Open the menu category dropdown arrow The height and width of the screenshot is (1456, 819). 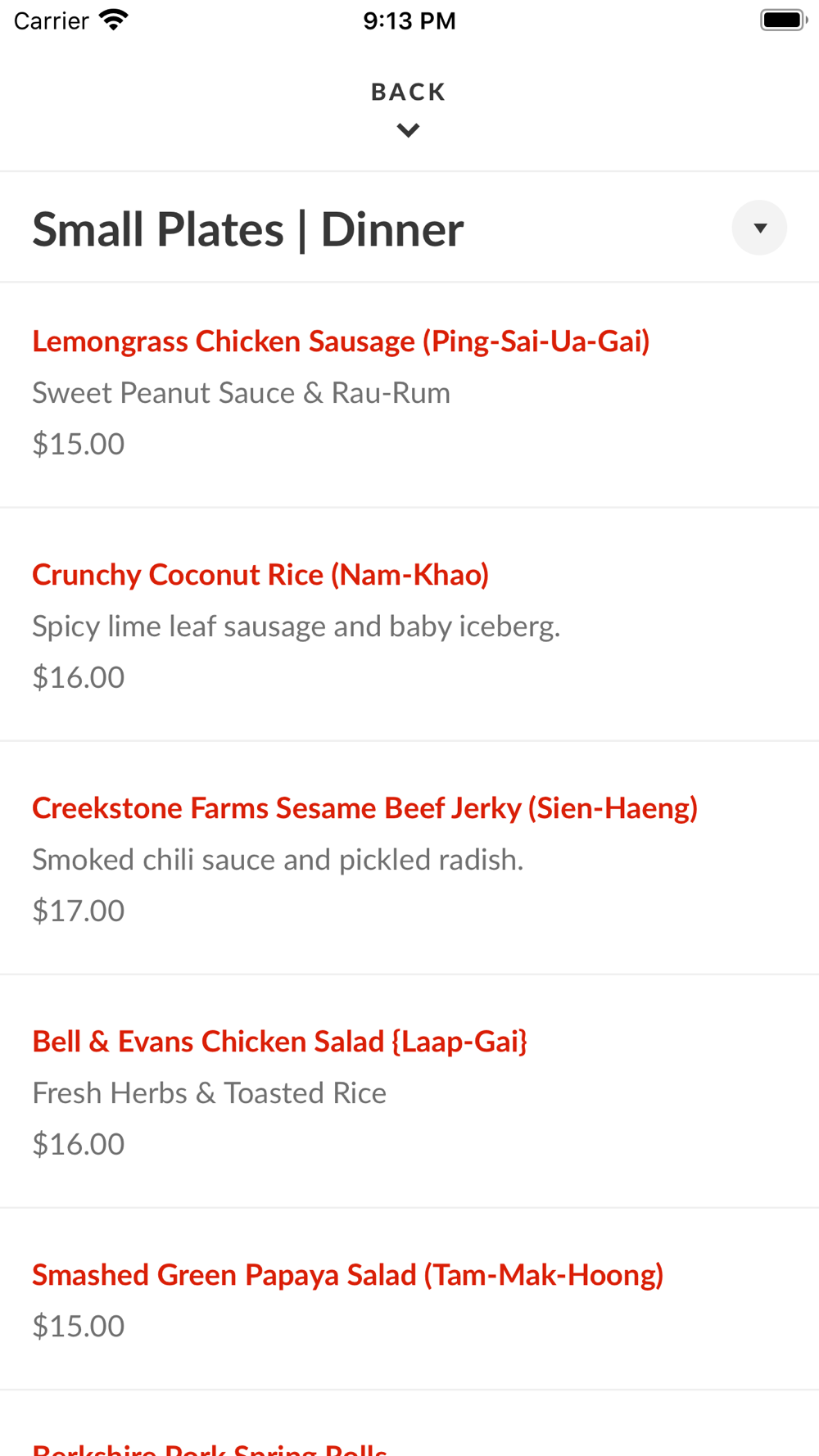pyautogui.click(x=759, y=228)
